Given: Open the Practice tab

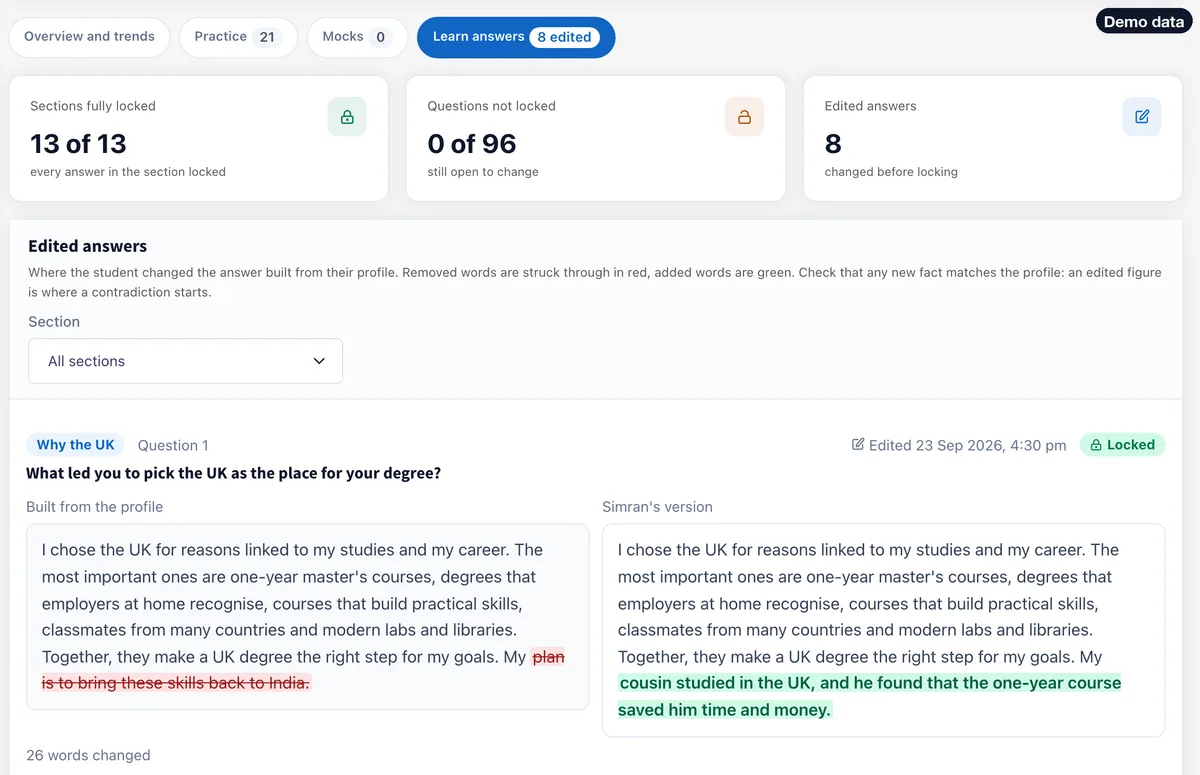Looking at the screenshot, I should point(239,37).
